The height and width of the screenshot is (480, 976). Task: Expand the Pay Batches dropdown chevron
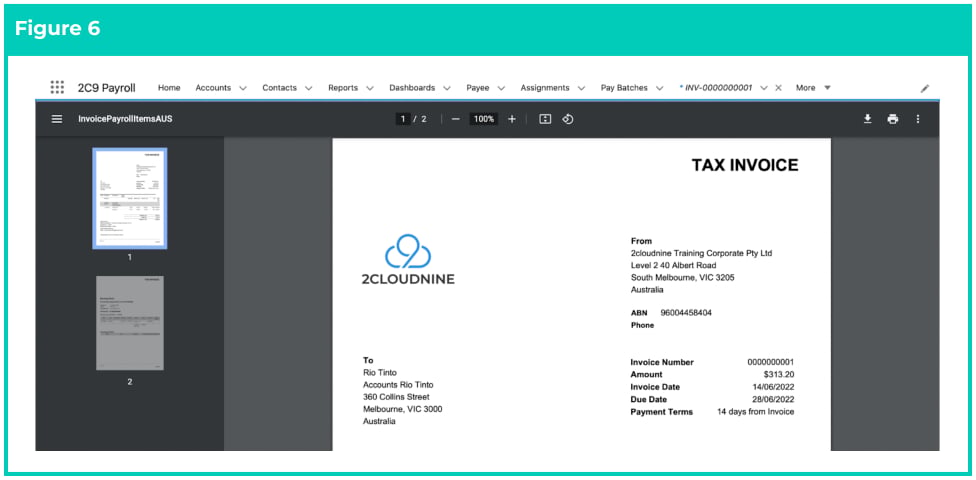click(660, 88)
